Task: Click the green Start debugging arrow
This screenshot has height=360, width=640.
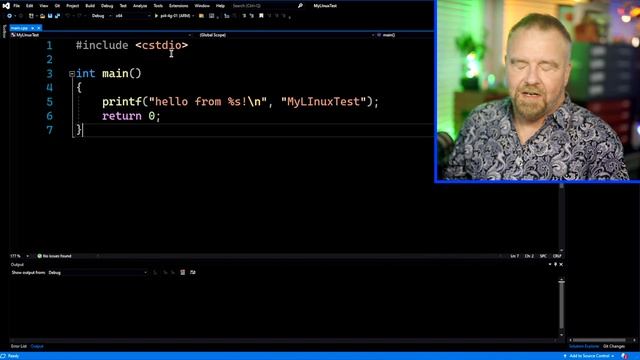Action: point(156,16)
